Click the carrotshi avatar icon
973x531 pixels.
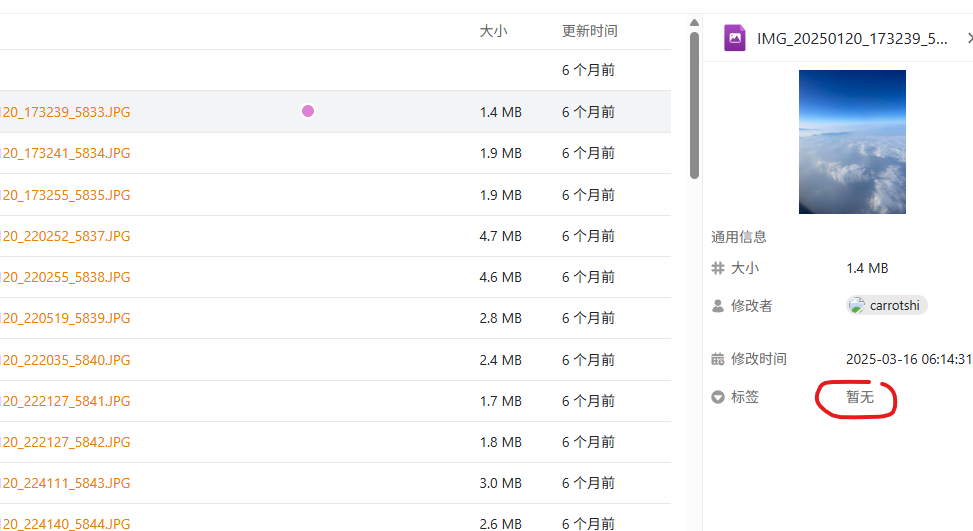[856, 305]
